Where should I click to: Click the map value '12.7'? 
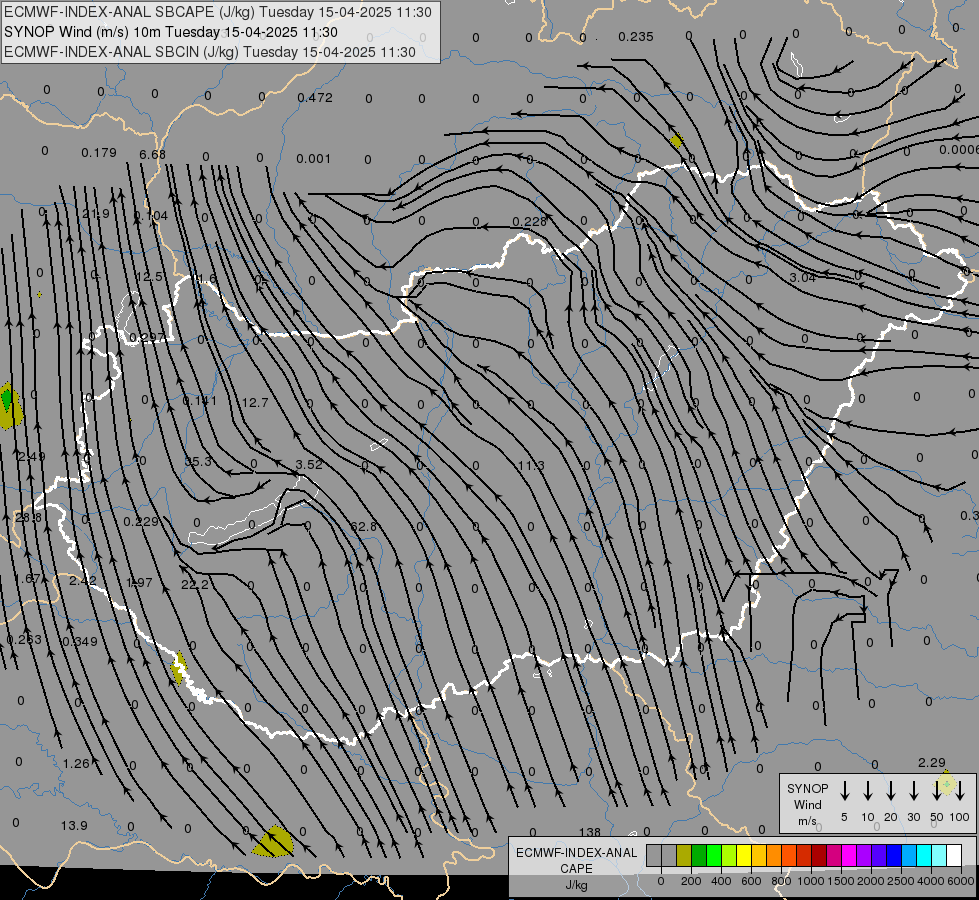(255, 402)
